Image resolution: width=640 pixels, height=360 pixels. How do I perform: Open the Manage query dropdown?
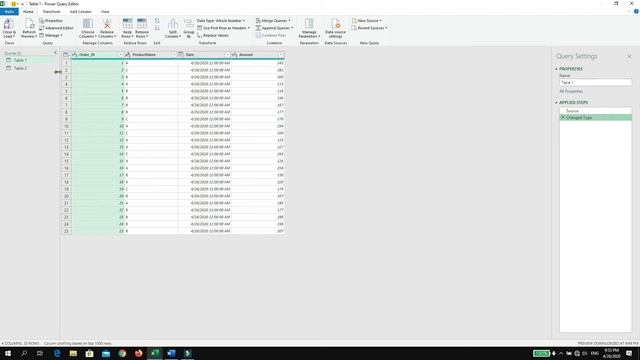pos(51,36)
